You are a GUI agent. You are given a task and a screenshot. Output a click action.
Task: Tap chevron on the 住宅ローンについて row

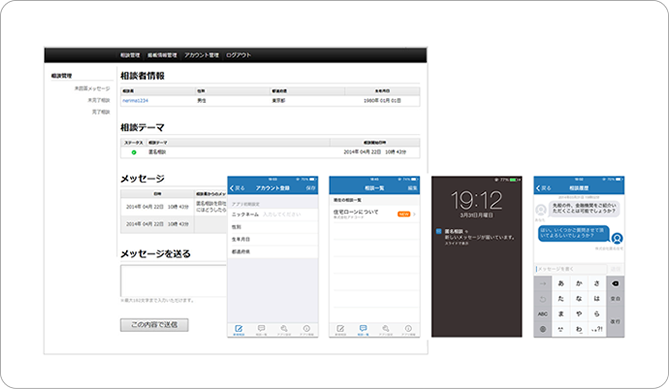click(x=414, y=214)
